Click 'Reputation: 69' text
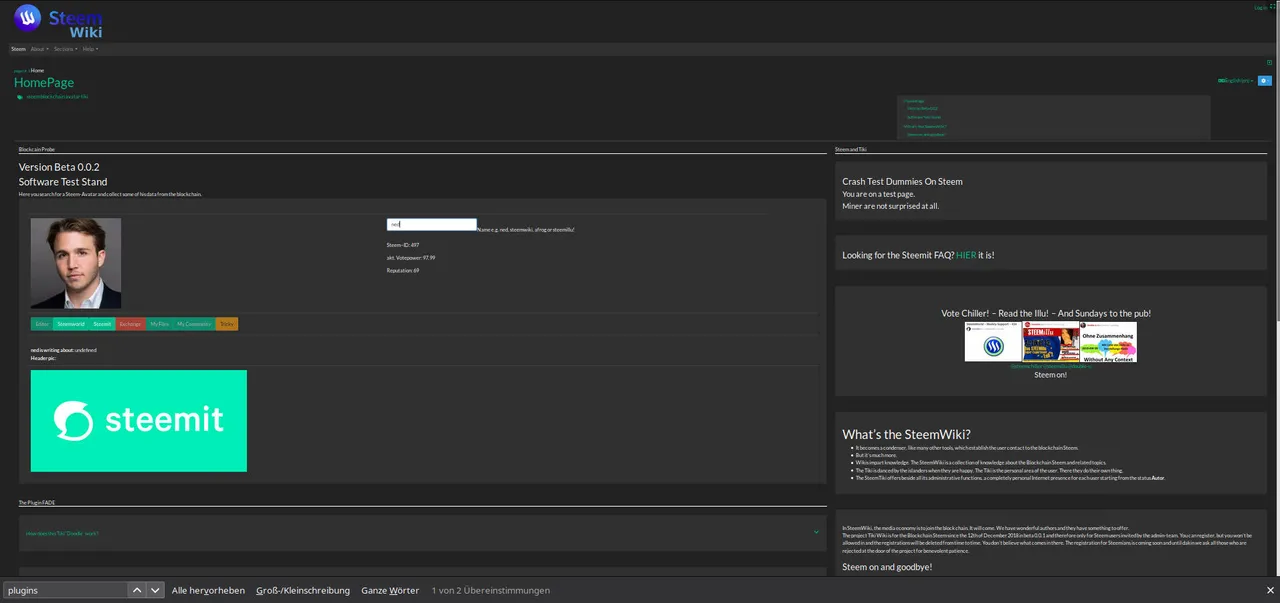 (403, 270)
